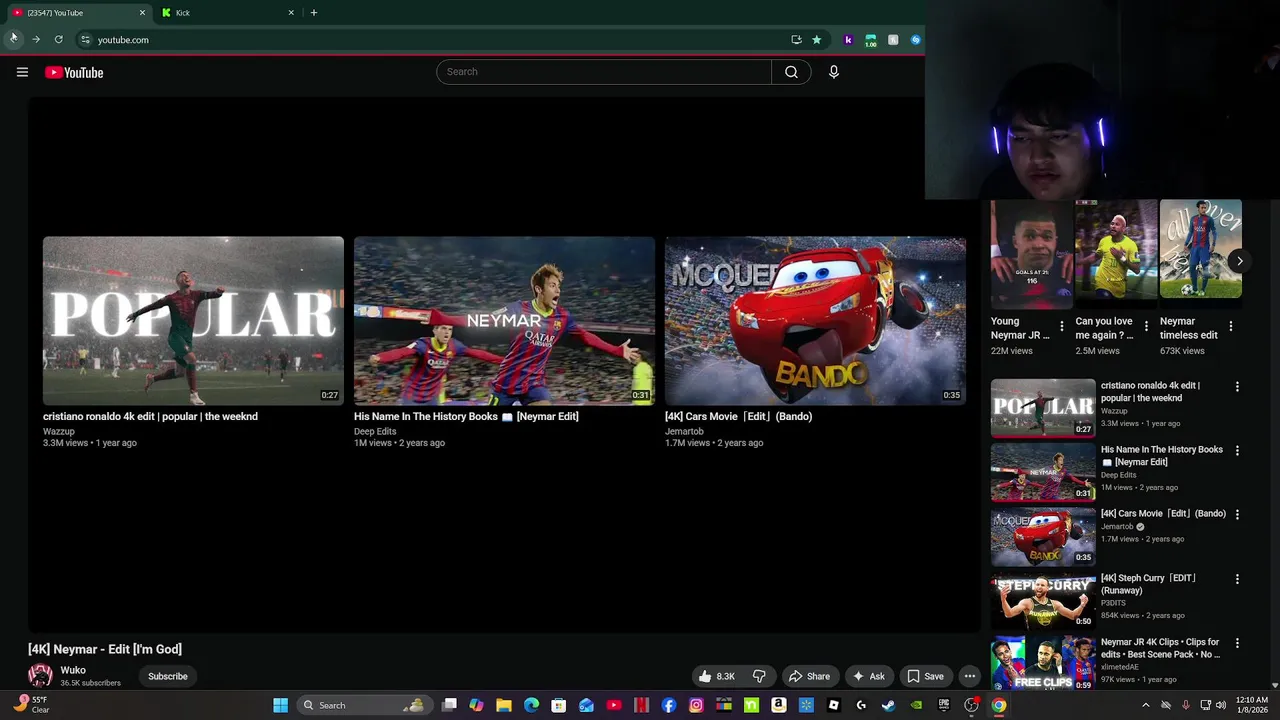Reload the page with refresh icon
This screenshot has height=720, width=1280.
tap(59, 40)
